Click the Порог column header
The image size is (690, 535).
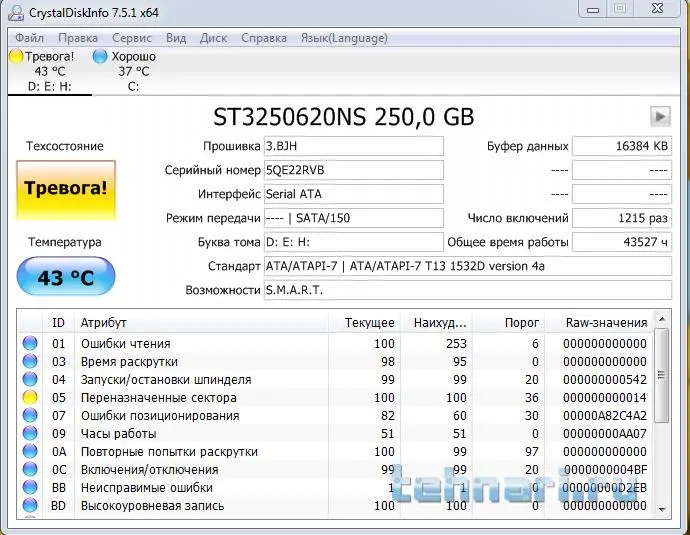coord(509,322)
